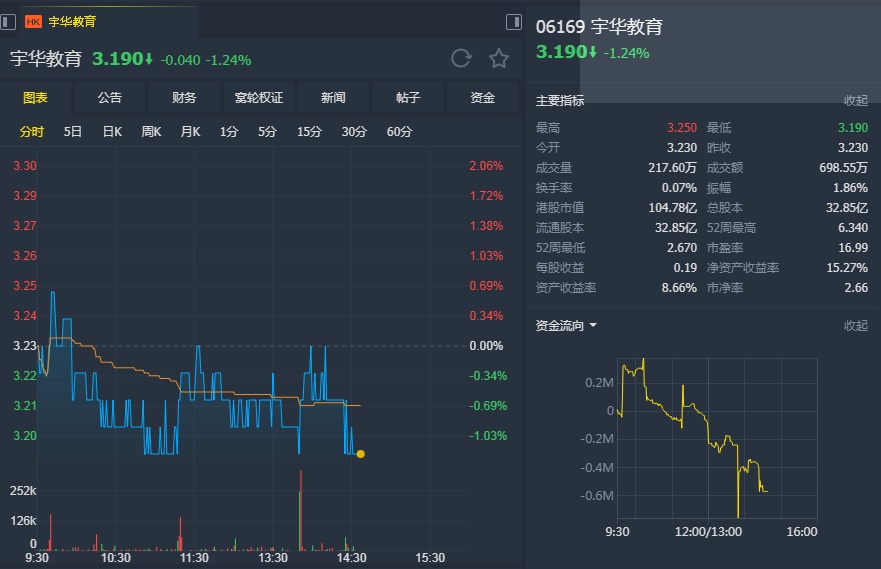The height and width of the screenshot is (569, 881).
Task: Click the 宇华教育 stock tab title
Action: tap(73, 21)
